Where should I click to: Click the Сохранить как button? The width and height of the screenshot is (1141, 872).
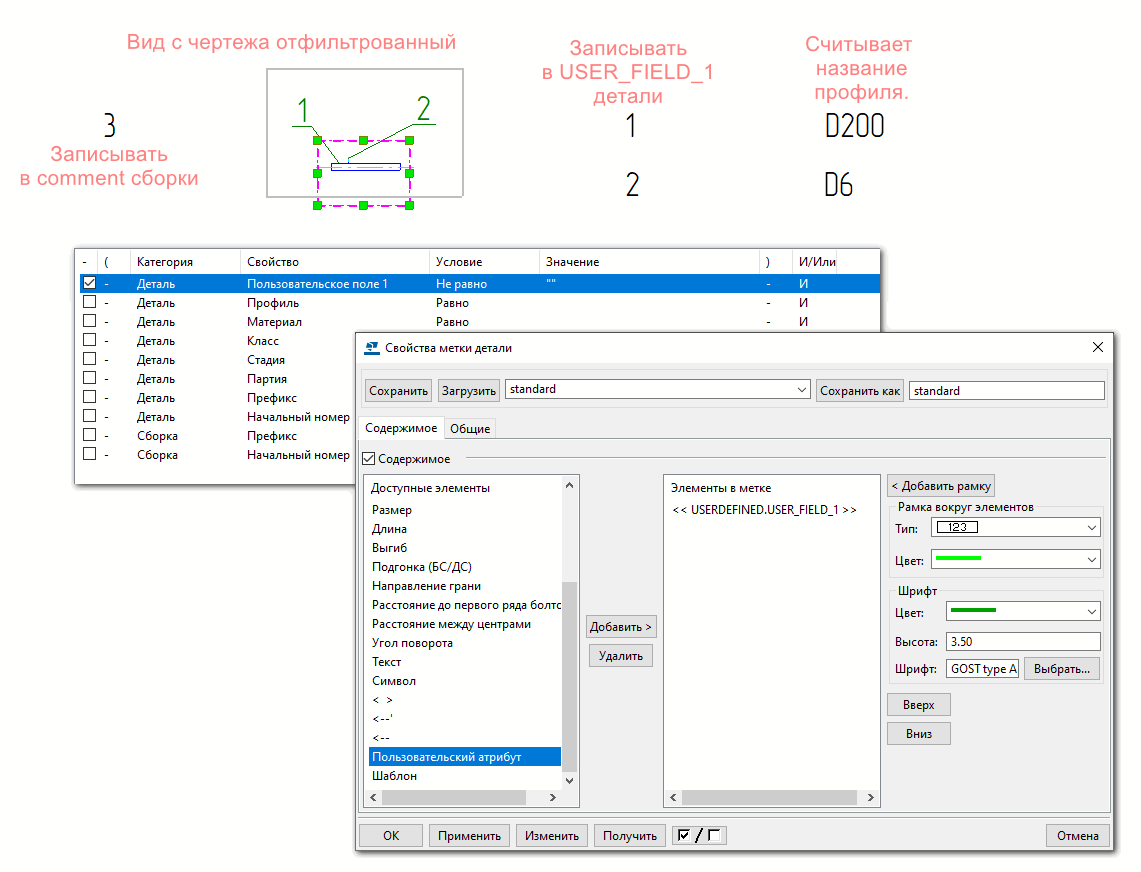click(859, 391)
